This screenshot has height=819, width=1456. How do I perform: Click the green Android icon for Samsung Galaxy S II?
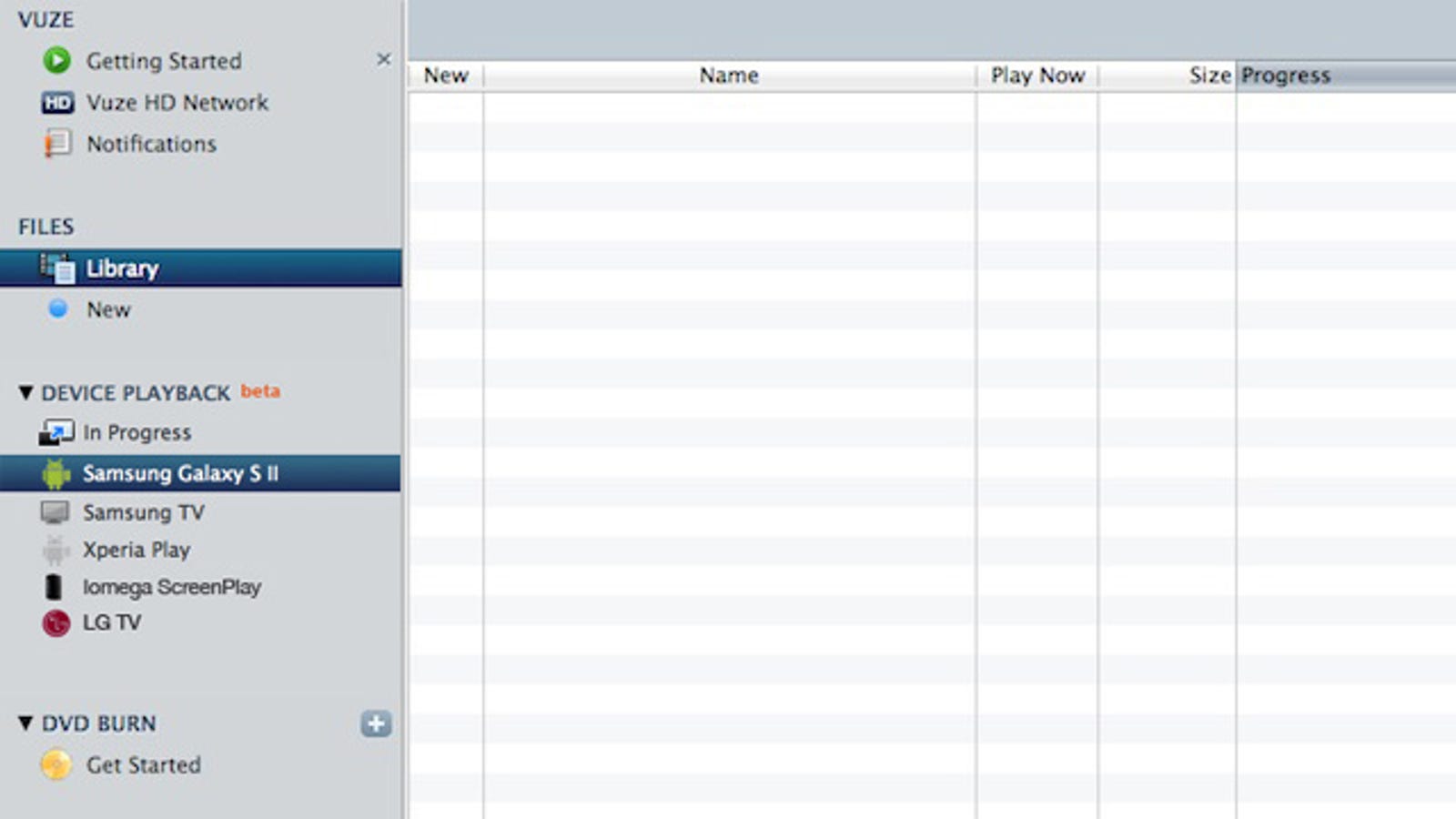(56, 473)
